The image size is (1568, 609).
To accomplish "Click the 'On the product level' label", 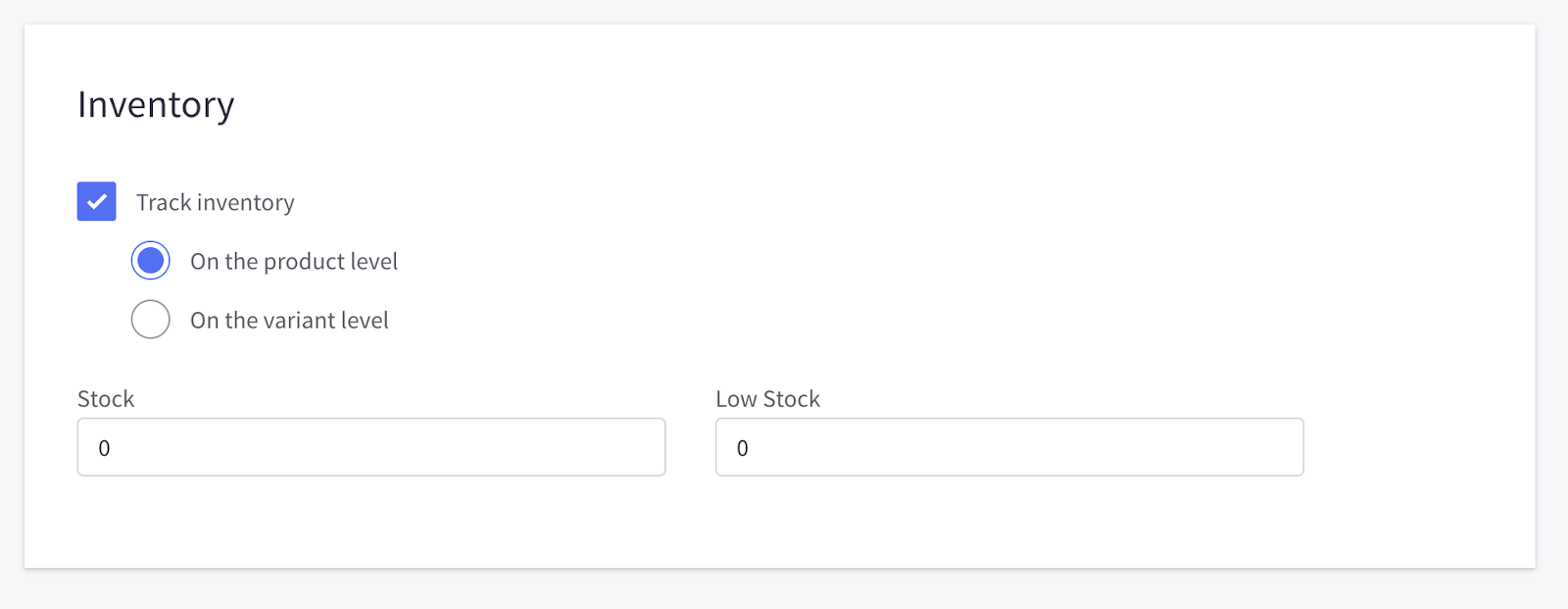I will pyautogui.click(x=294, y=261).
